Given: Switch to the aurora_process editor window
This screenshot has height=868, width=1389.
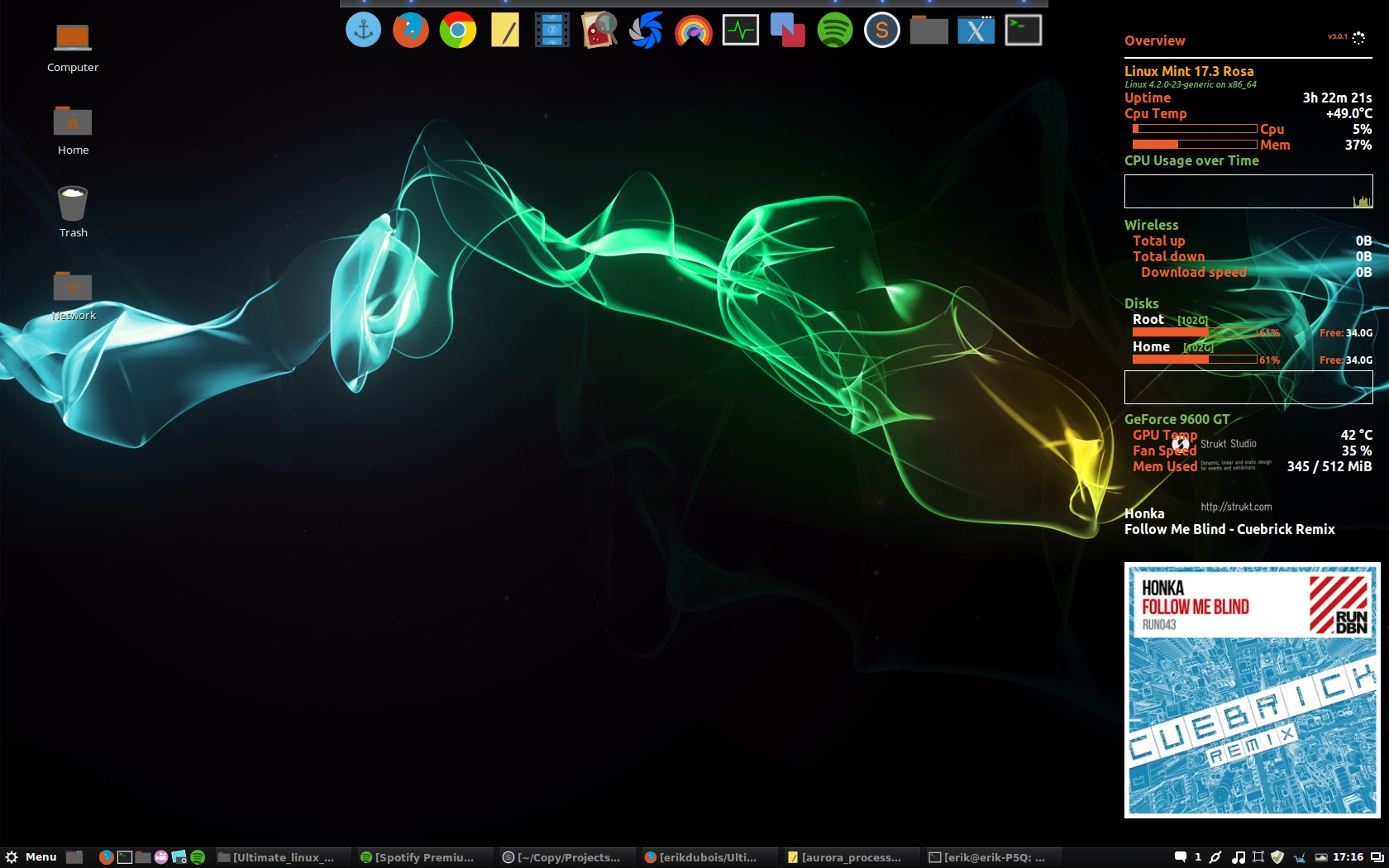Looking at the screenshot, I should [850, 857].
